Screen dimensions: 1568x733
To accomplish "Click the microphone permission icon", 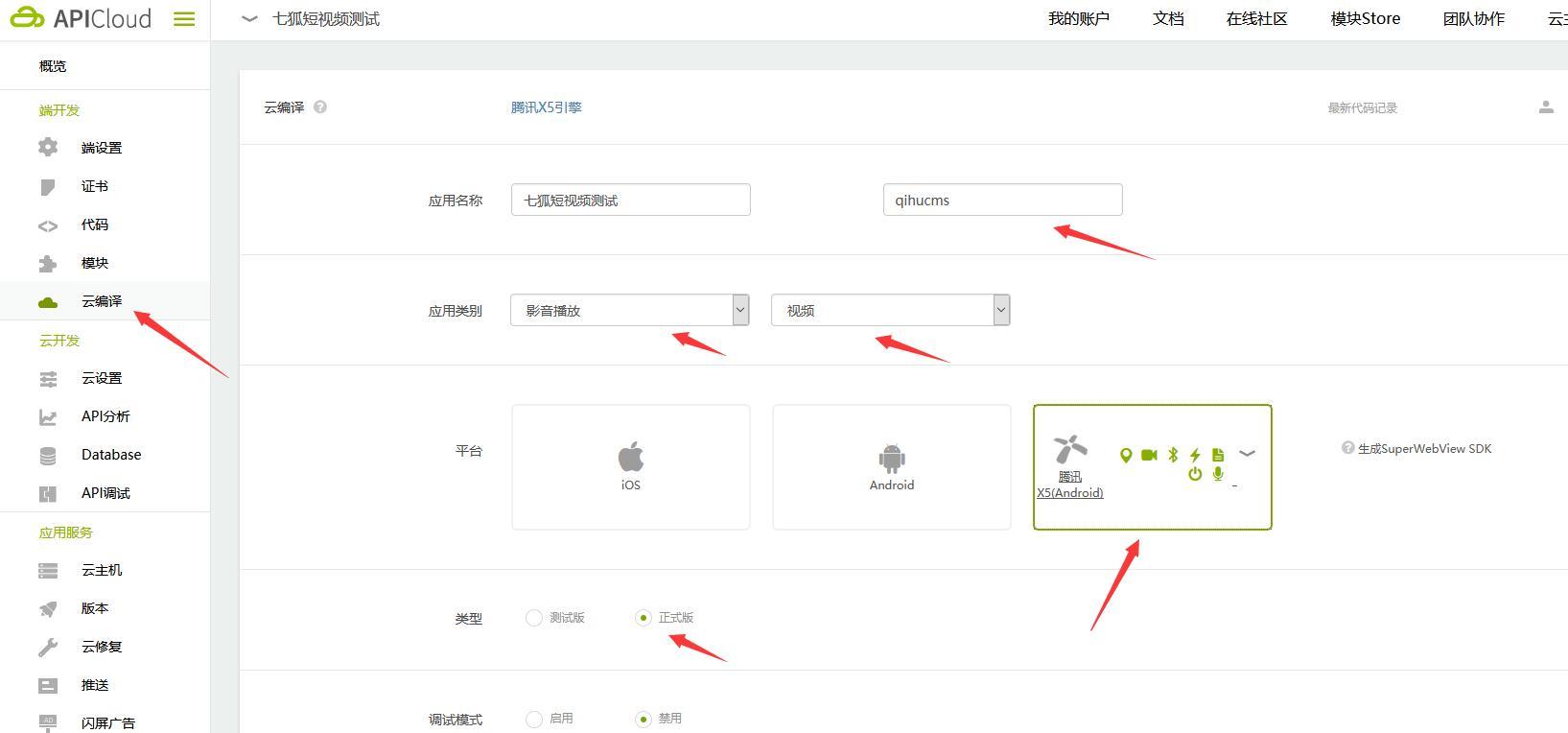I will 1218,474.
